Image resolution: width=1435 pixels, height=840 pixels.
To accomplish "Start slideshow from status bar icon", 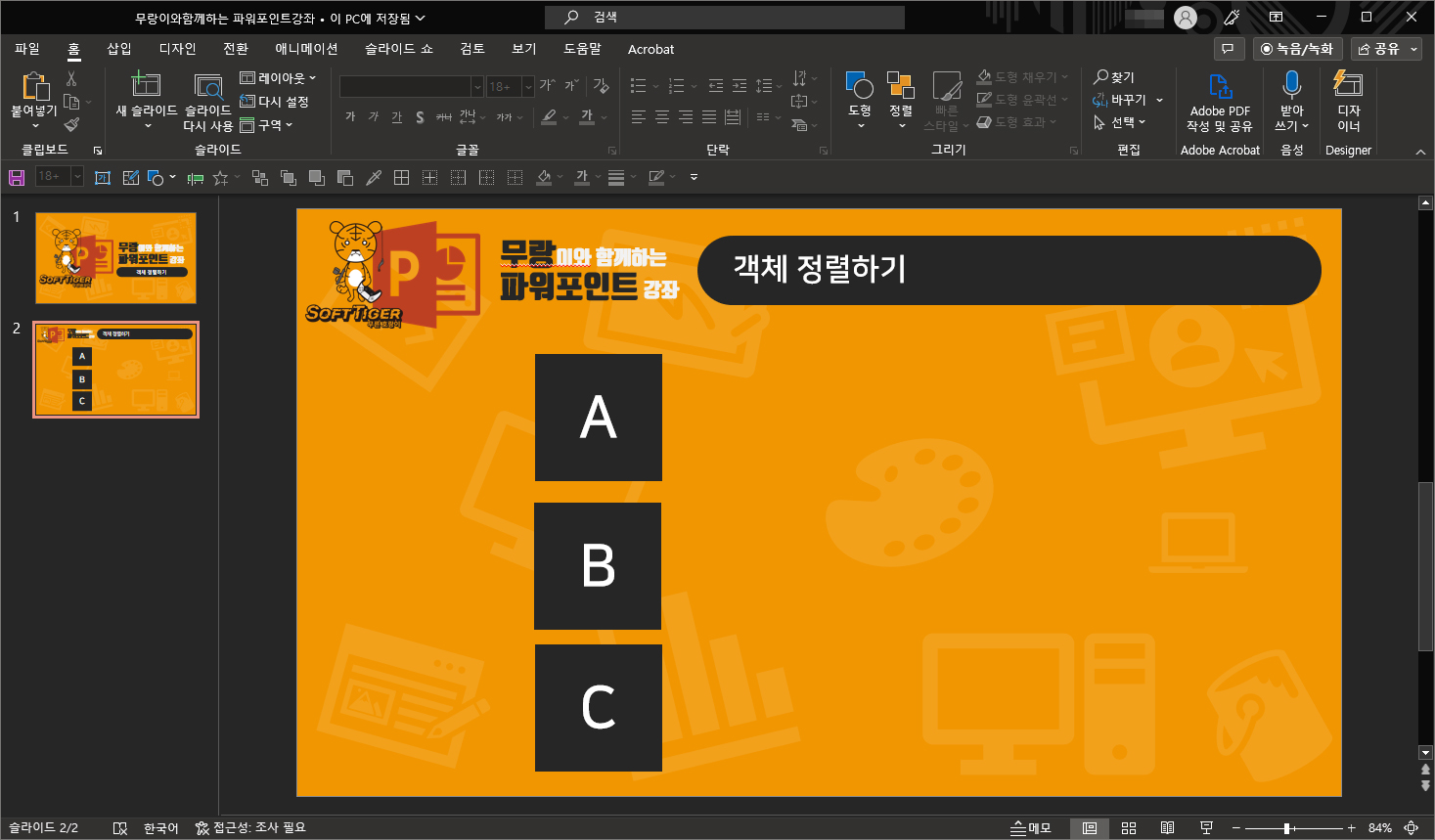I will (x=1206, y=828).
